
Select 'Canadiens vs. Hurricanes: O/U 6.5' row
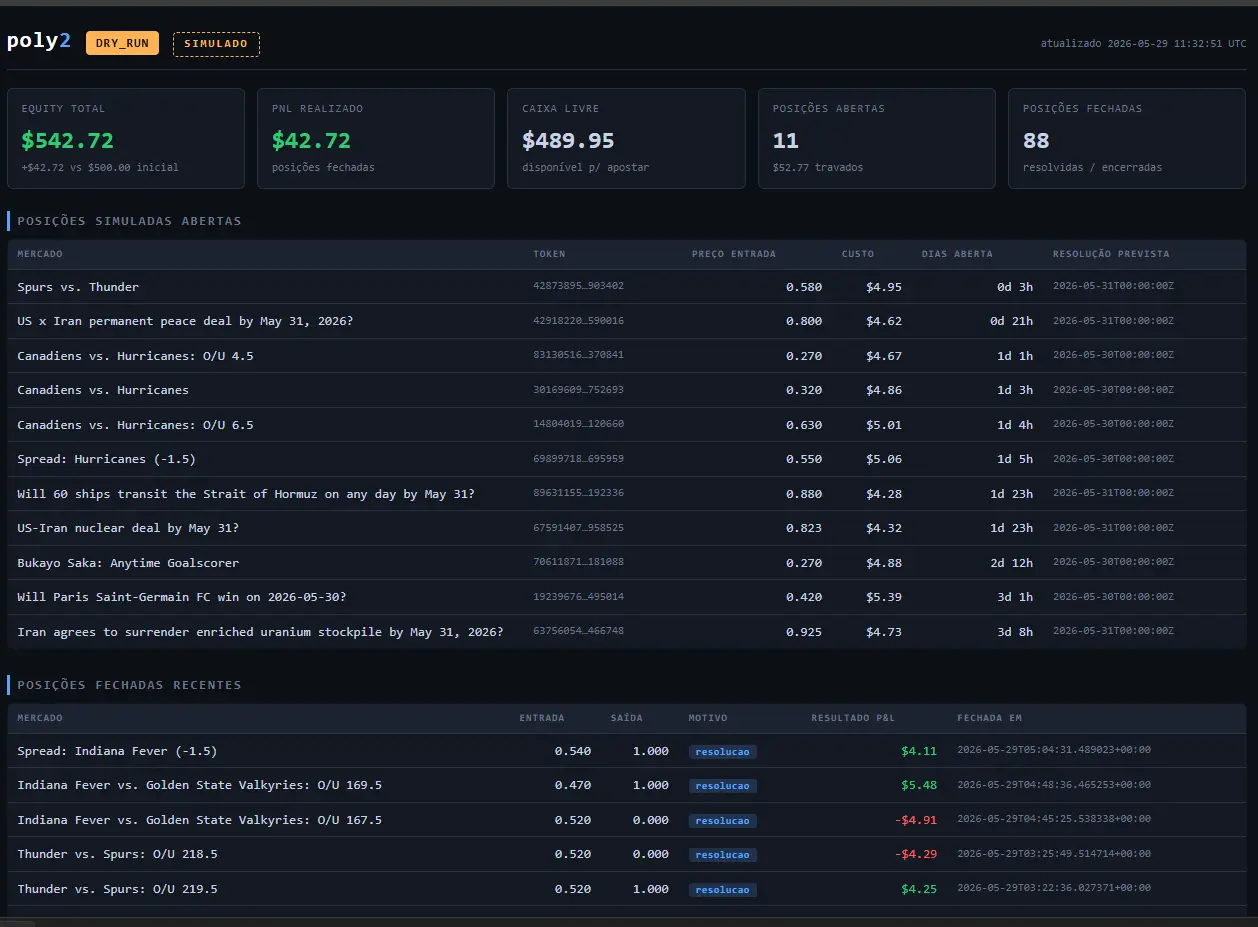click(x=627, y=425)
